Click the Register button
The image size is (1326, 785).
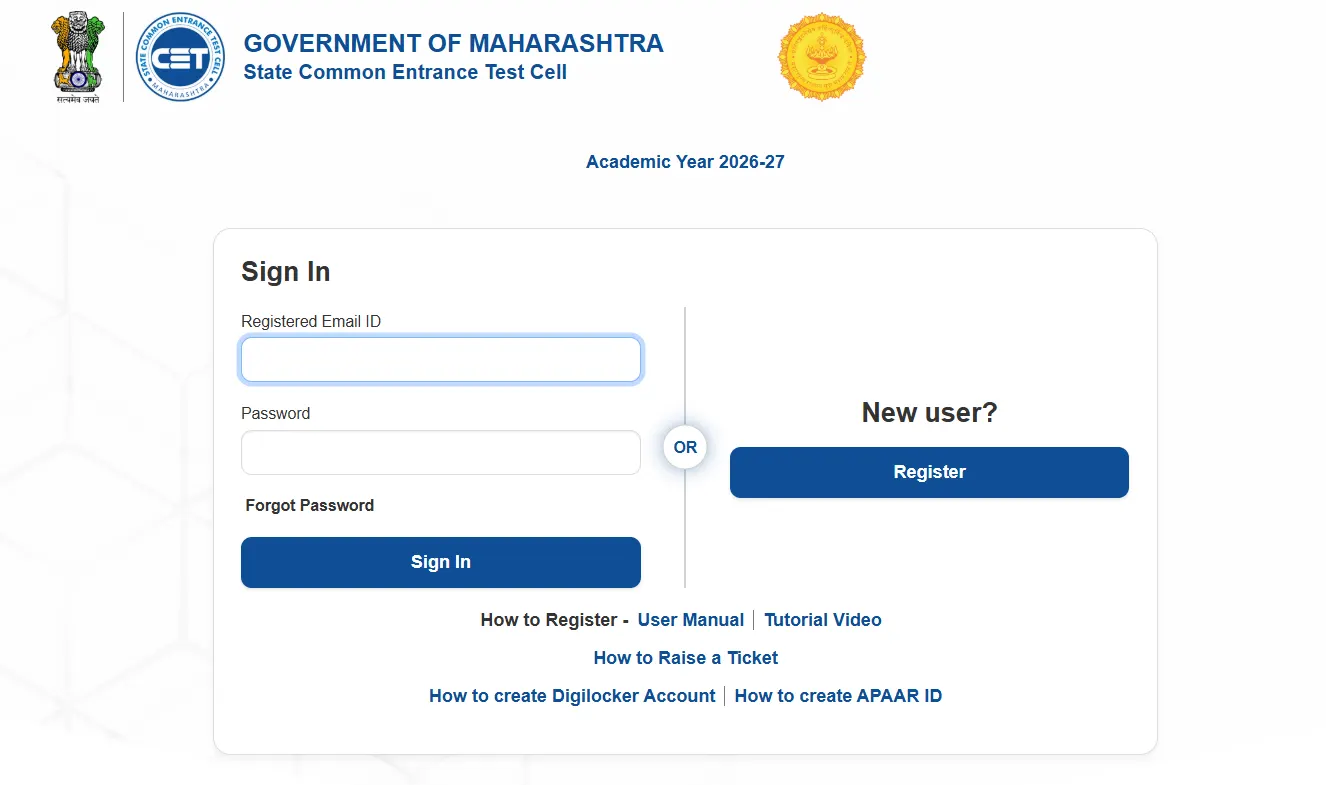928,472
